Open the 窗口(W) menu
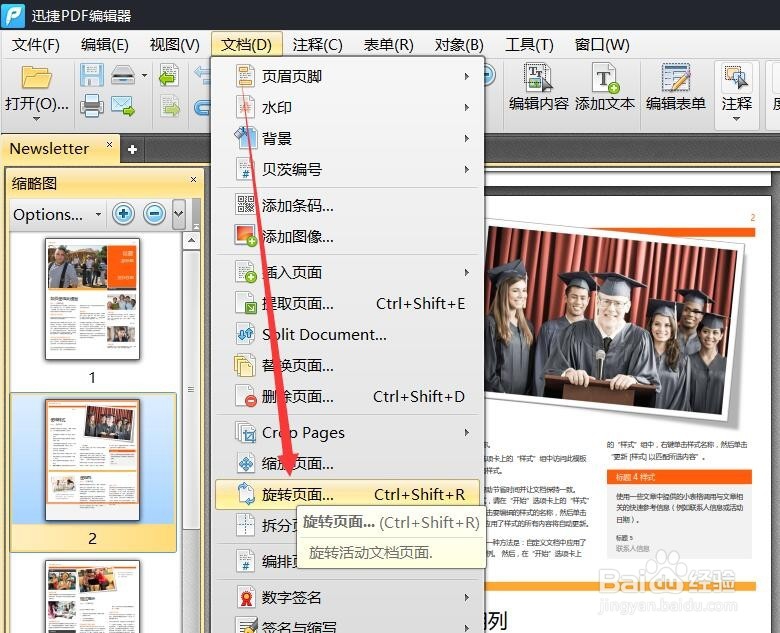Viewport: 780px width, 633px height. [602, 45]
